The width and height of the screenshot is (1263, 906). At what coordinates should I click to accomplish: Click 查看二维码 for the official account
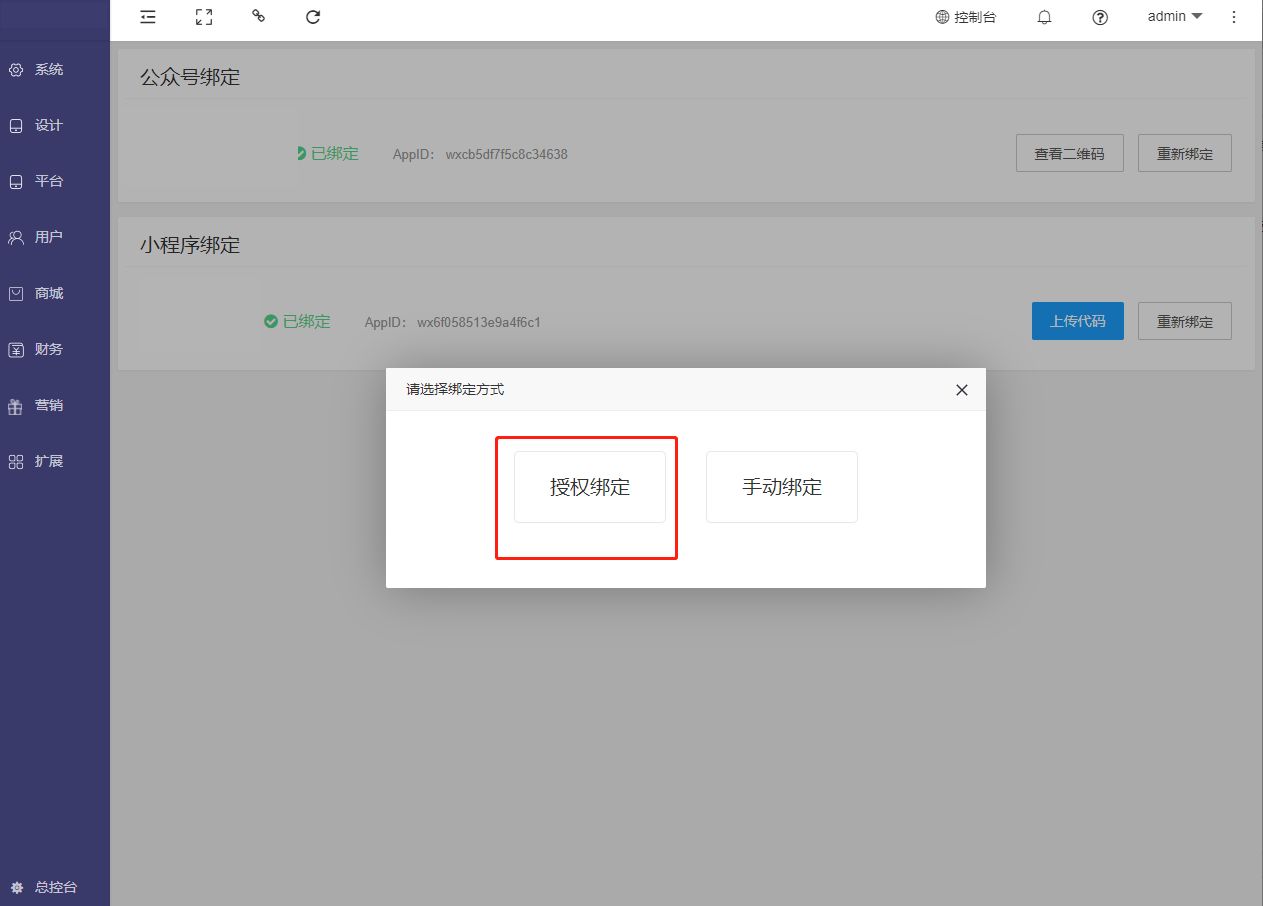pyautogui.click(x=1069, y=153)
